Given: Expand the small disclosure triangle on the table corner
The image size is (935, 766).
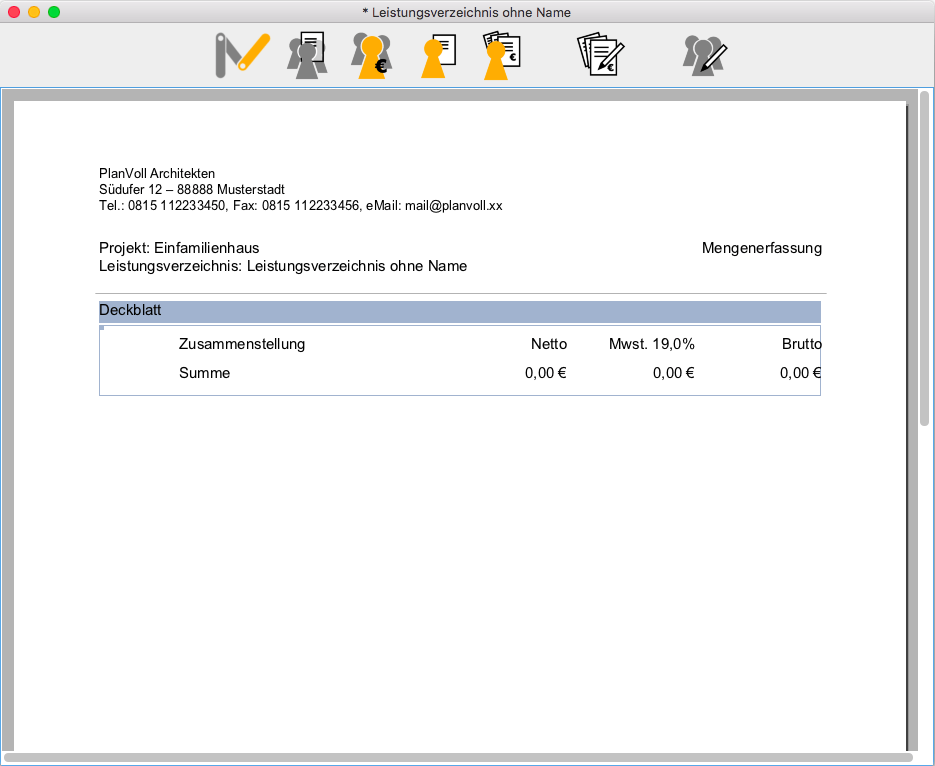Looking at the screenshot, I should [103, 327].
